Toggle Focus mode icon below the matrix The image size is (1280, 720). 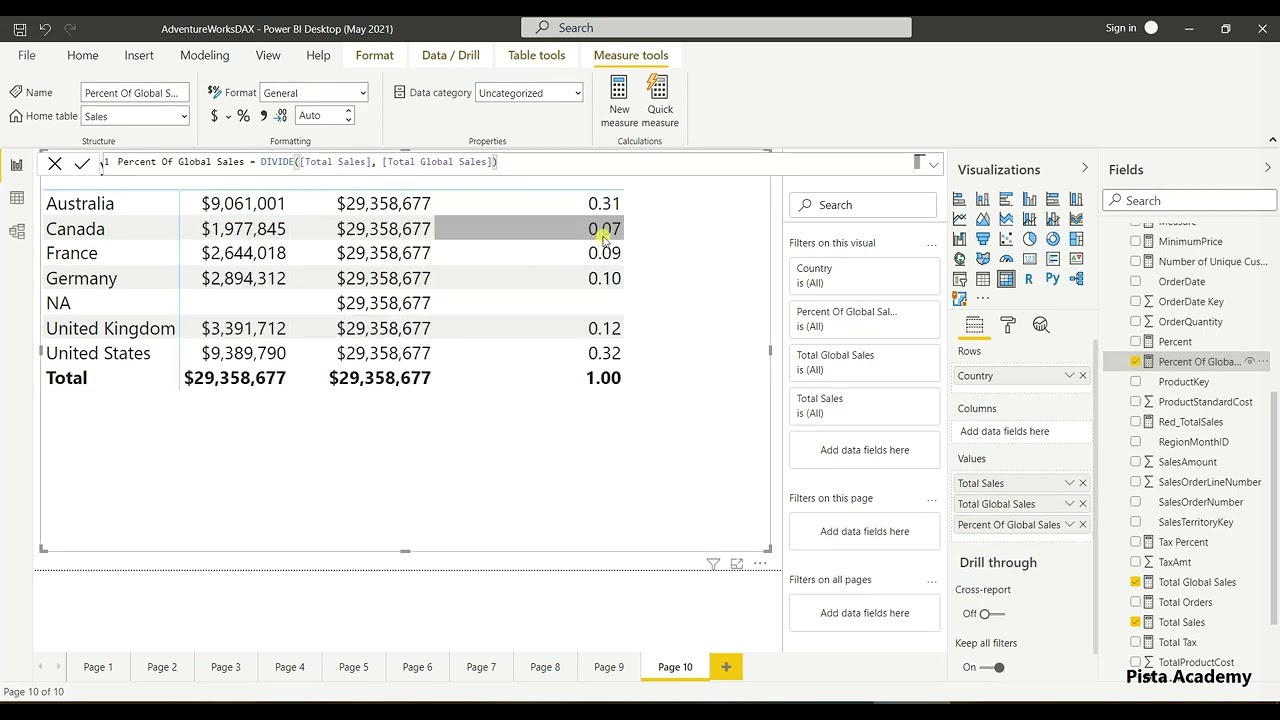point(737,564)
